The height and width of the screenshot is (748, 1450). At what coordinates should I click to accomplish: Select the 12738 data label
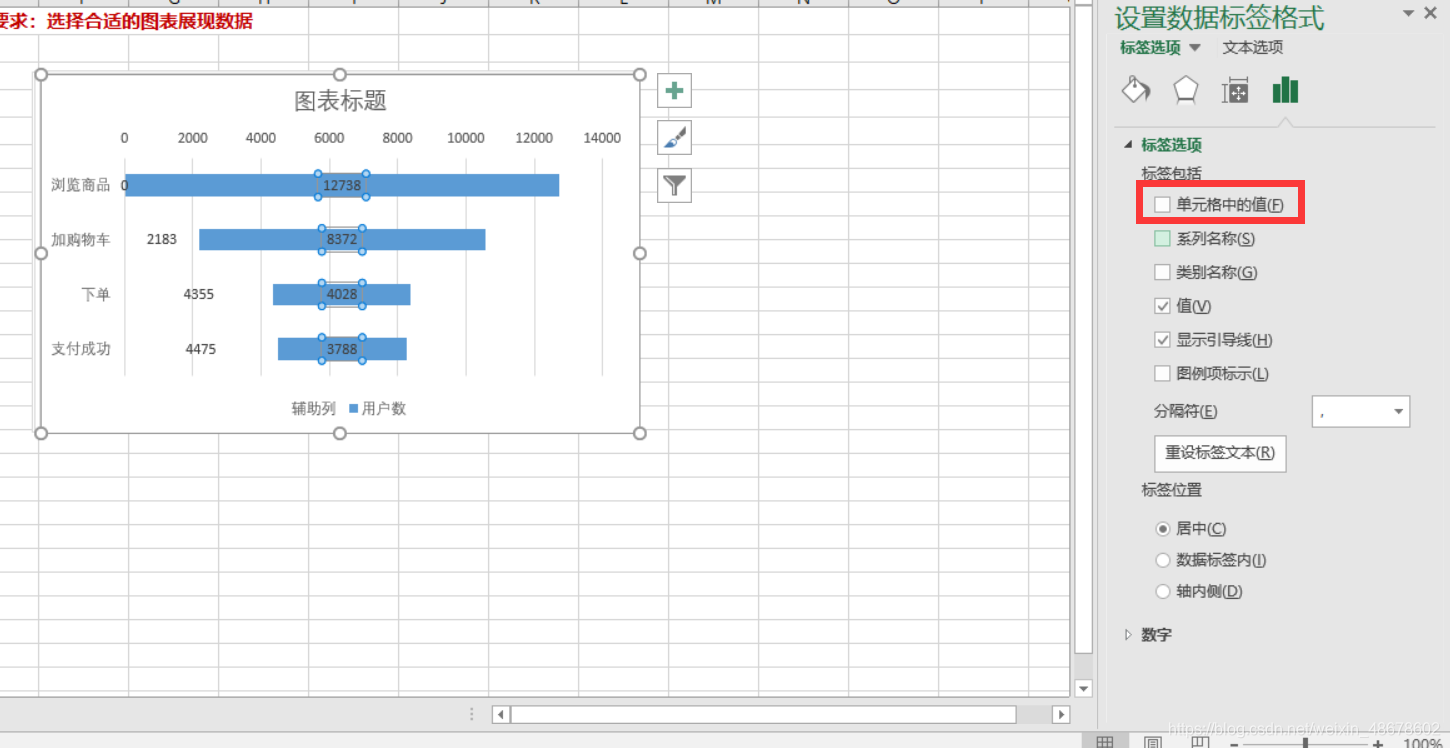coord(342,185)
